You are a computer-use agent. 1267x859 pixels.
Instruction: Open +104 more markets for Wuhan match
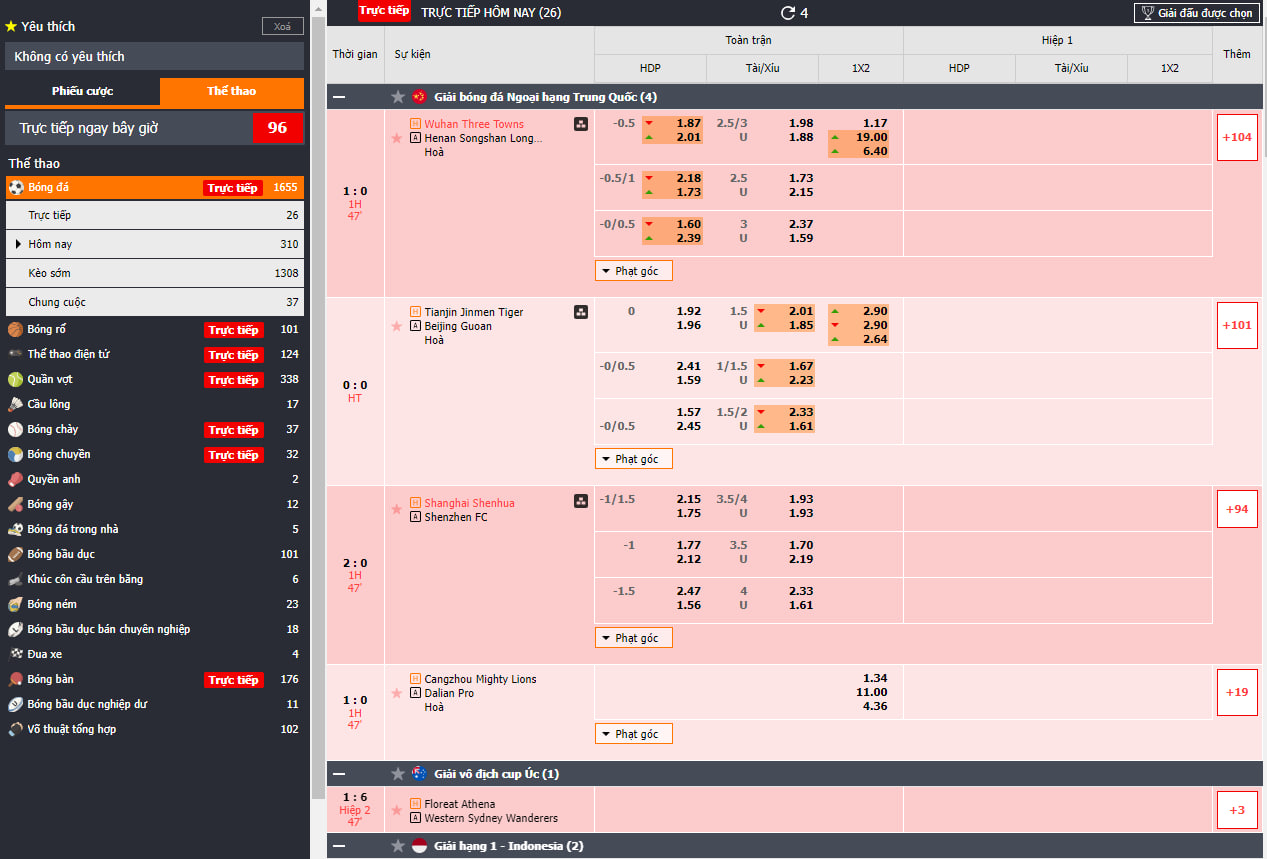coord(1236,137)
